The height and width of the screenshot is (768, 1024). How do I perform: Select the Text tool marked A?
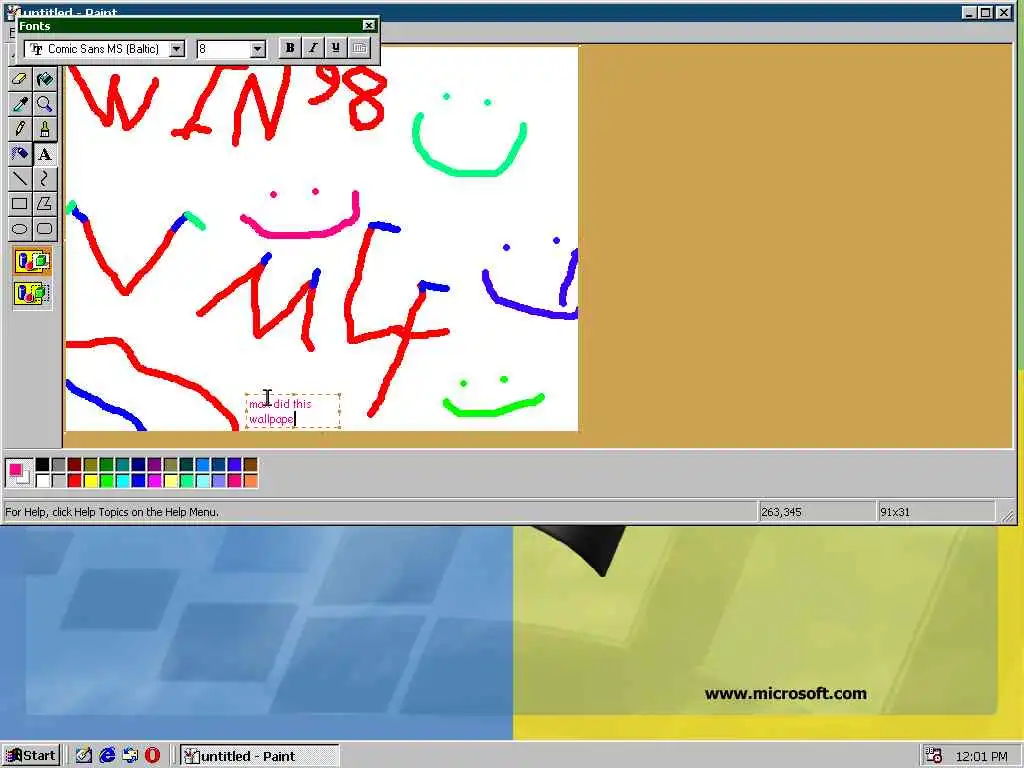45,153
